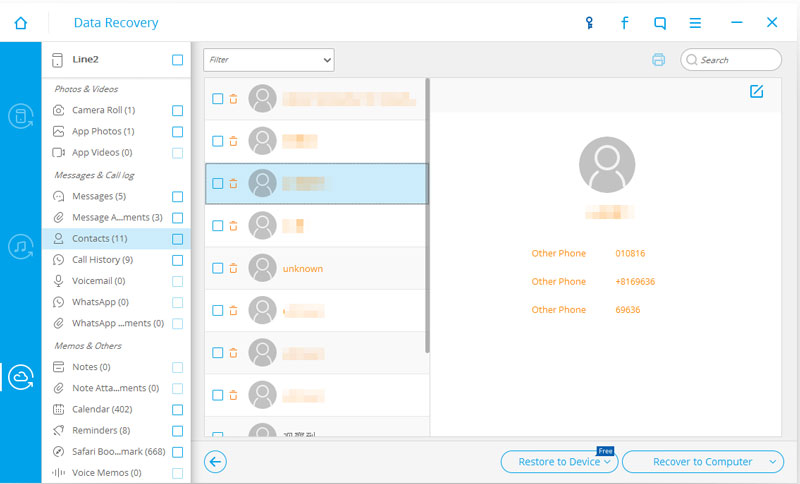Open the hamburger menu icon

(x=695, y=23)
